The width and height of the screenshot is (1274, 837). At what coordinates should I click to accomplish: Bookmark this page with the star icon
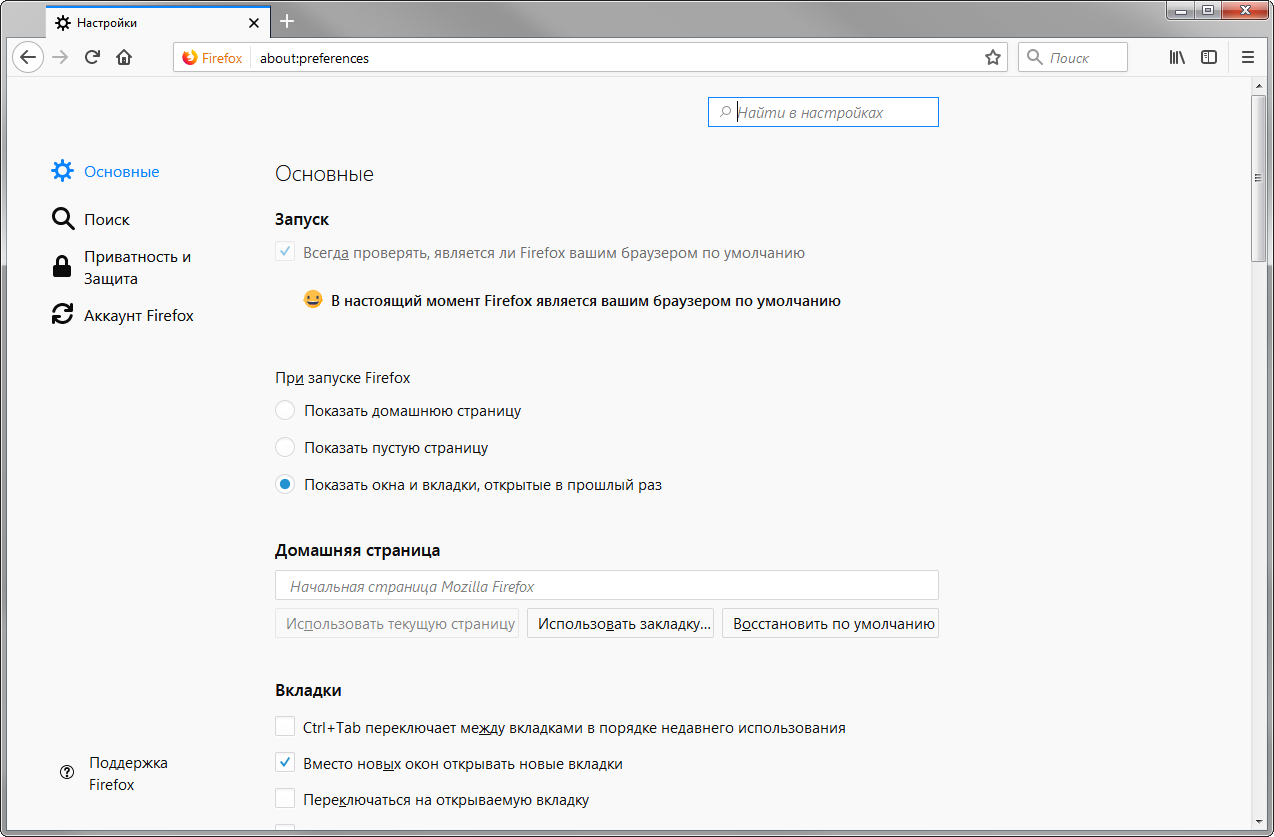[993, 58]
